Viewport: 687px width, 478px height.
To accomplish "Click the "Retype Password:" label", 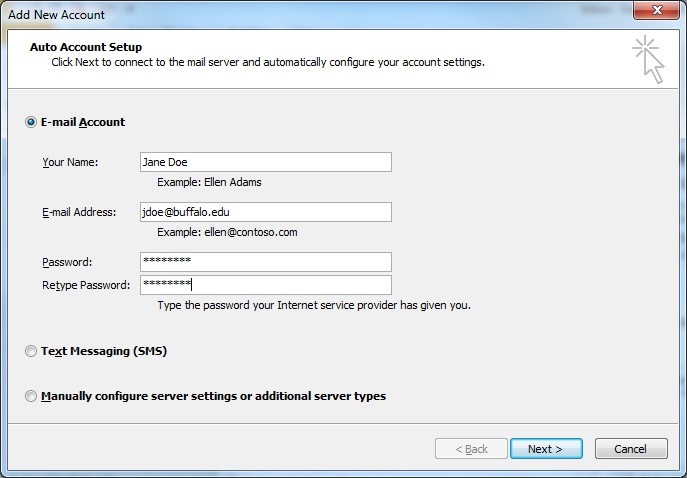I will pyautogui.click(x=86, y=285).
